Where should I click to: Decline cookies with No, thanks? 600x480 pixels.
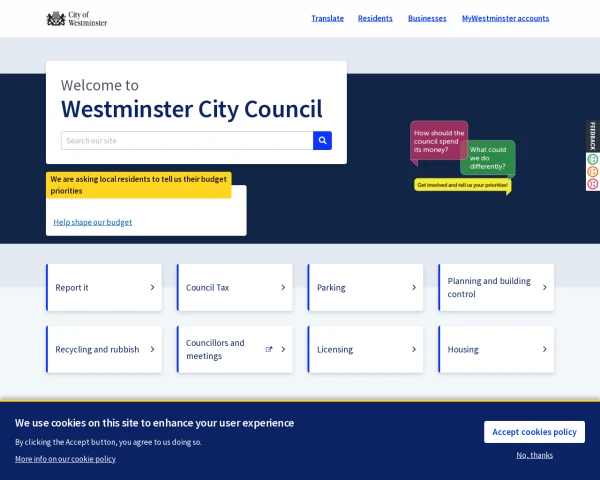coord(535,455)
